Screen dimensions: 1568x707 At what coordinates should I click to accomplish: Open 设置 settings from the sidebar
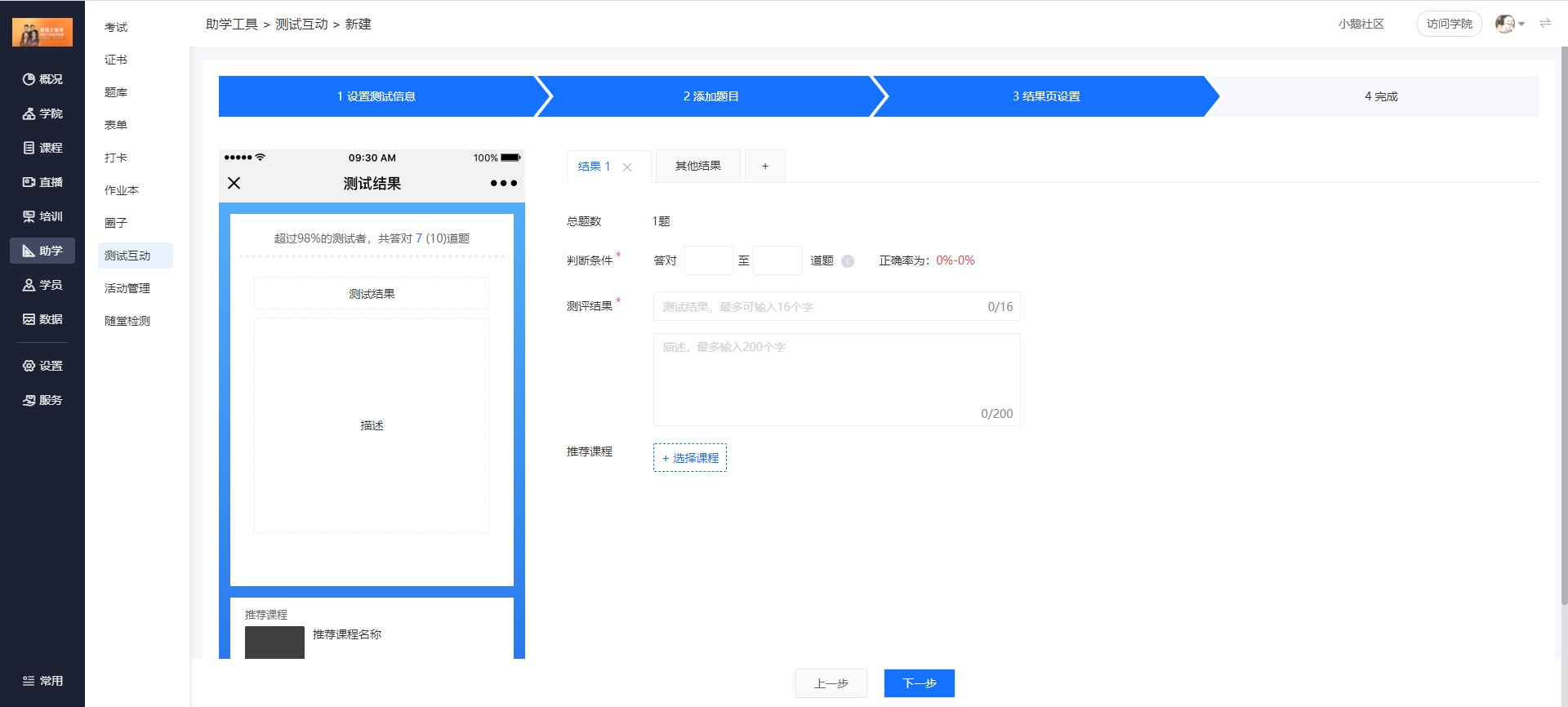42,366
